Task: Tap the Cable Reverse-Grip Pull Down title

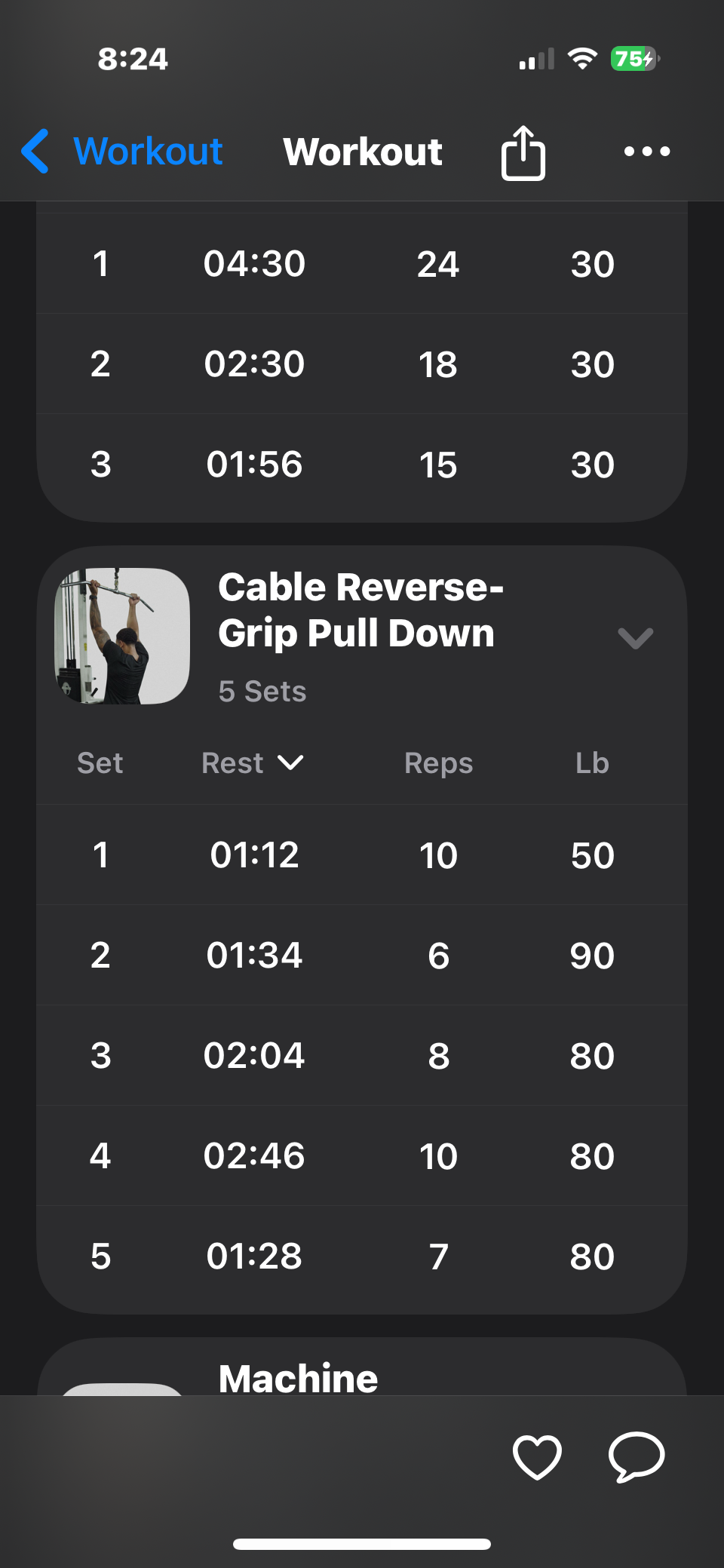Action: [360, 609]
